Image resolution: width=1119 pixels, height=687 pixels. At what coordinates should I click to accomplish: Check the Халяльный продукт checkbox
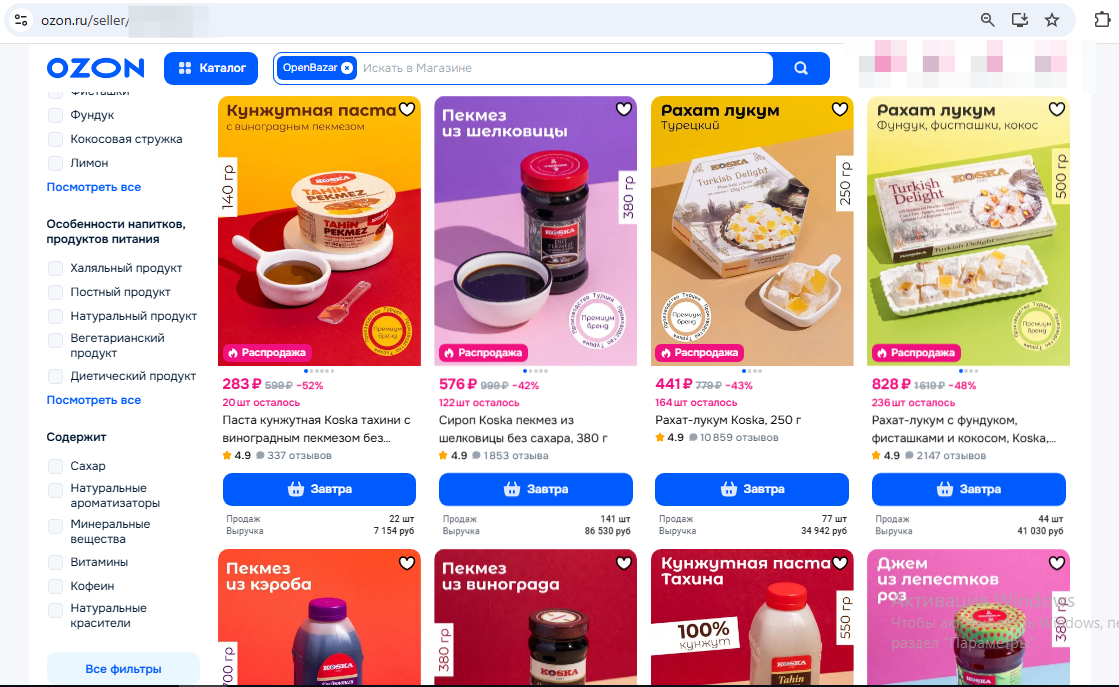[55, 268]
